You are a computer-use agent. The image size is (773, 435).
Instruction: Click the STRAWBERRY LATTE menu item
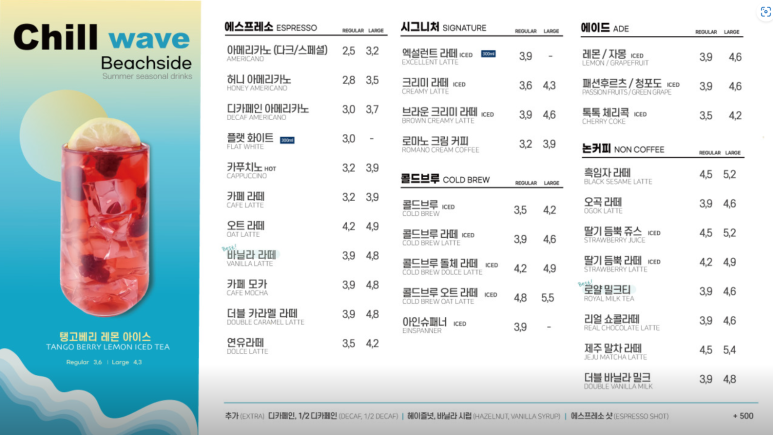[622, 263]
